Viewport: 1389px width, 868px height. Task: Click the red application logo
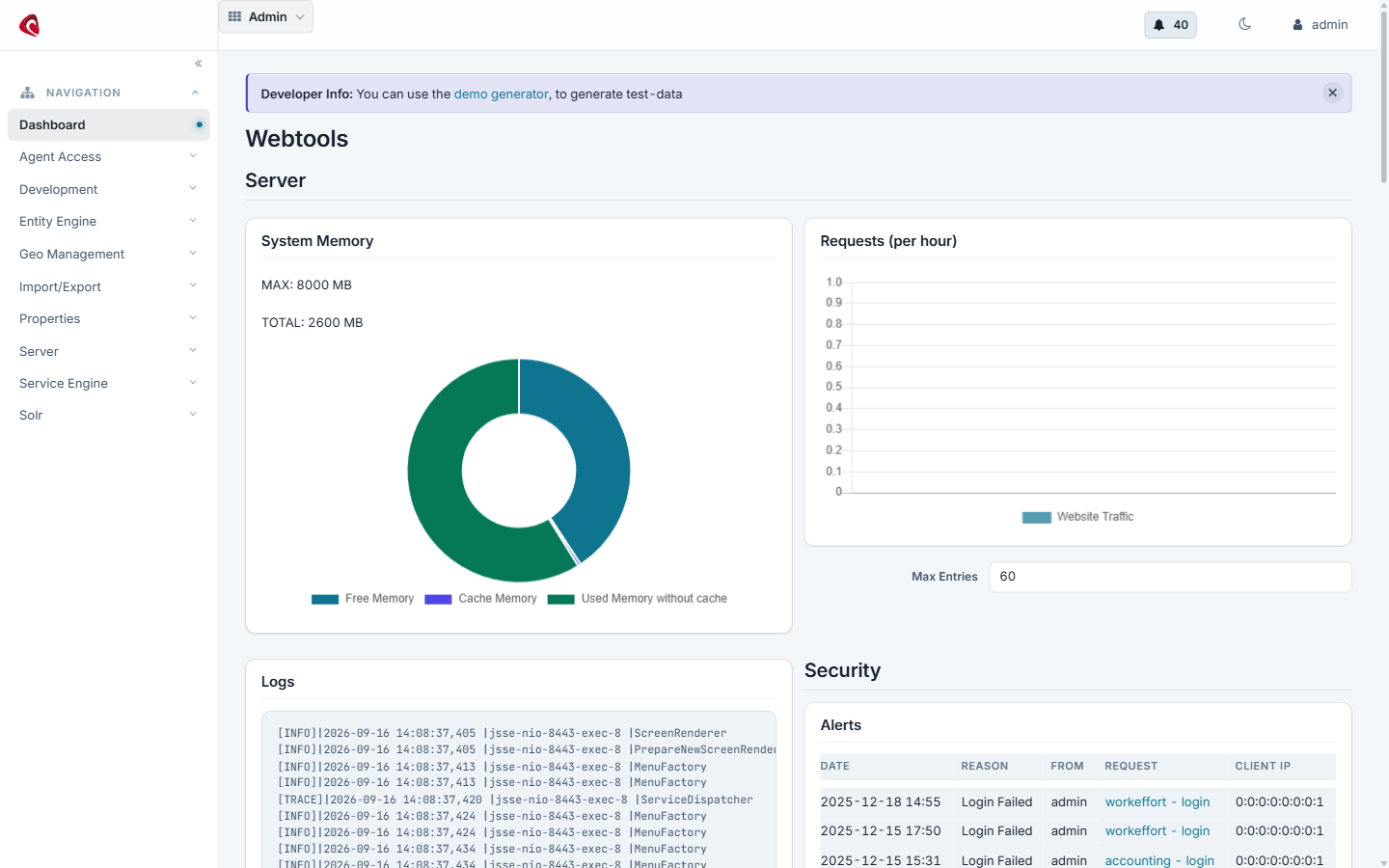[30, 25]
